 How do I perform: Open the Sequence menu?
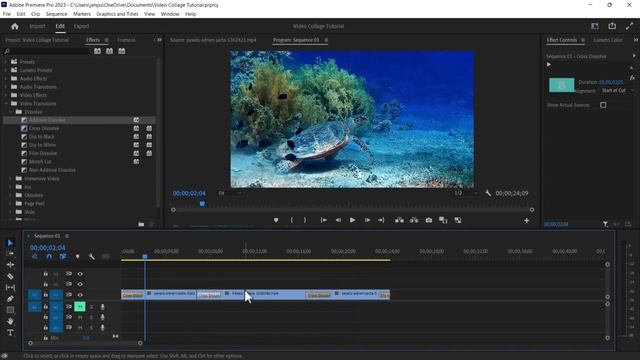click(x=56, y=14)
